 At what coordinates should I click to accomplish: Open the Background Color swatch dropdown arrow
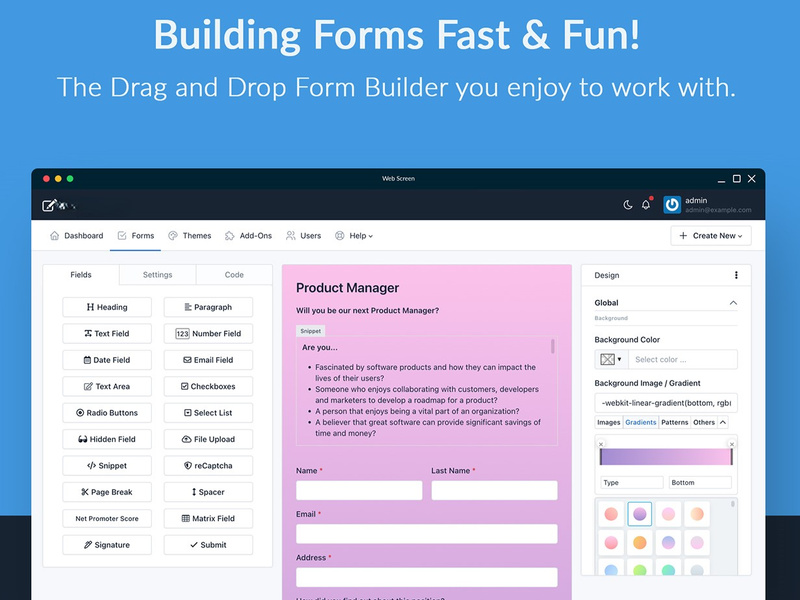tap(621, 358)
